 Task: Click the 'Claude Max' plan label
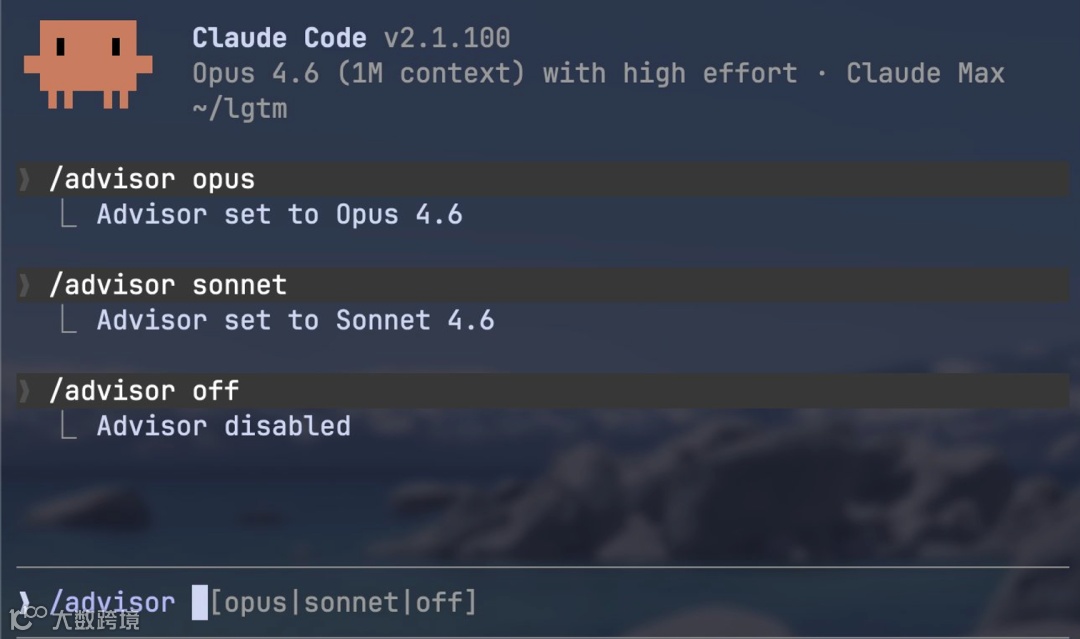point(925,74)
